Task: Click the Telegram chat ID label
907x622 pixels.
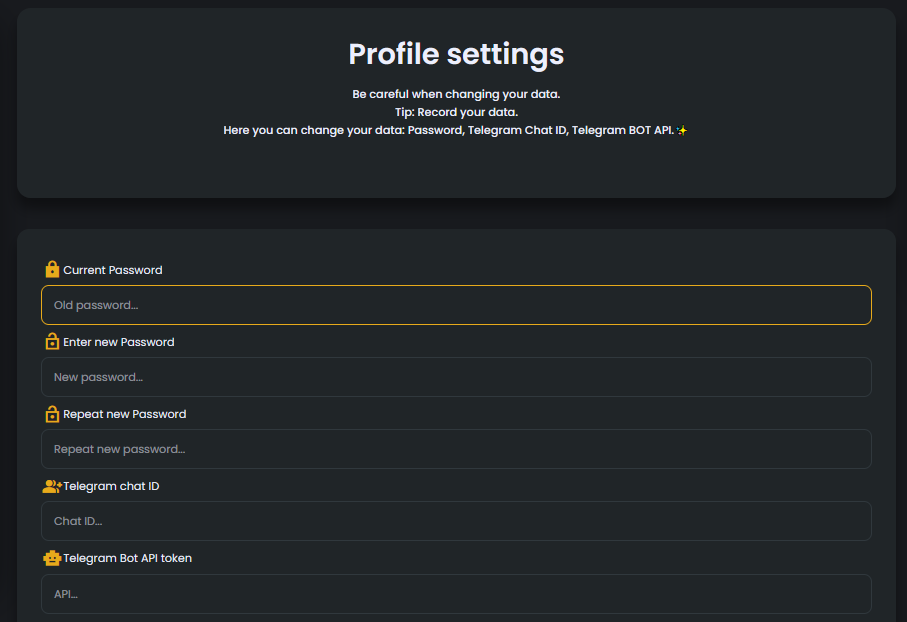Action: coord(111,486)
